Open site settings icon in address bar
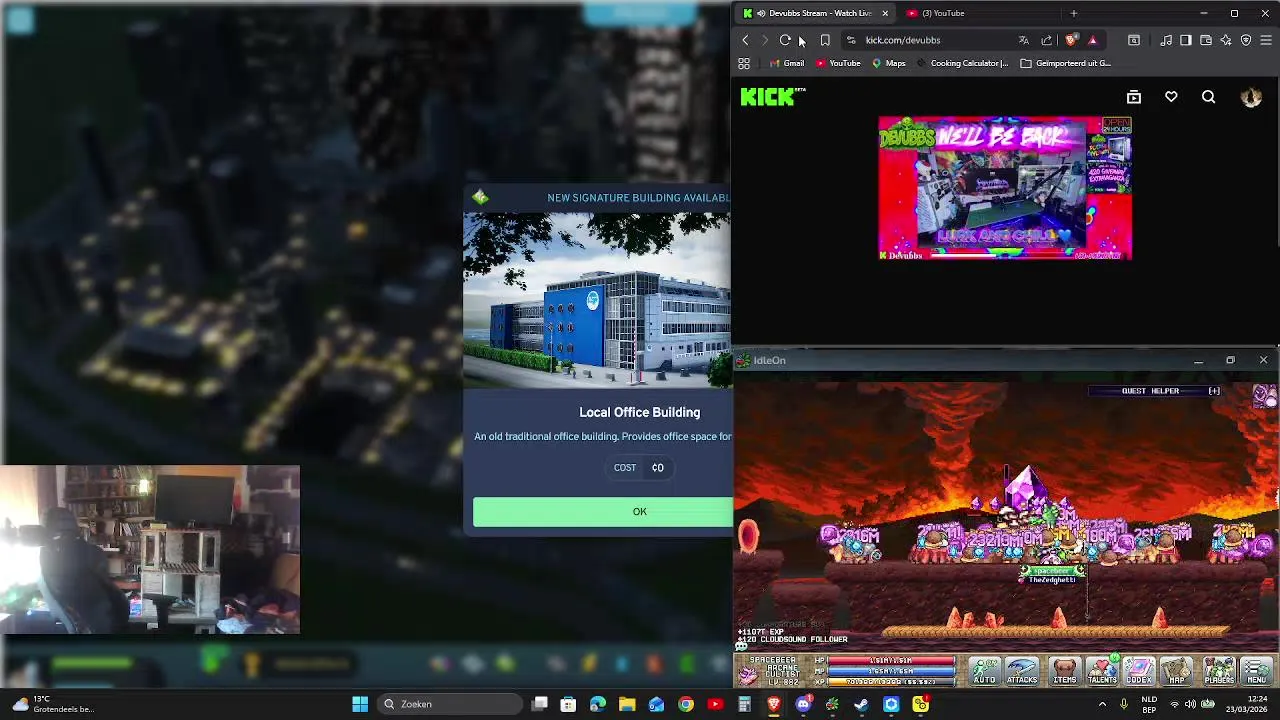The height and width of the screenshot is (720, 1280). [851, 40]
